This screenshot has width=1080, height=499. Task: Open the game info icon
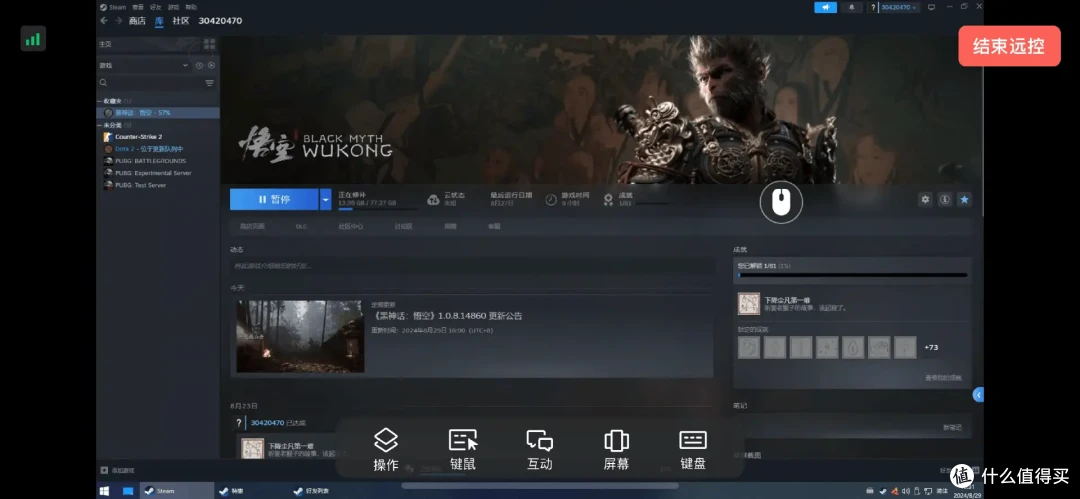945,199
